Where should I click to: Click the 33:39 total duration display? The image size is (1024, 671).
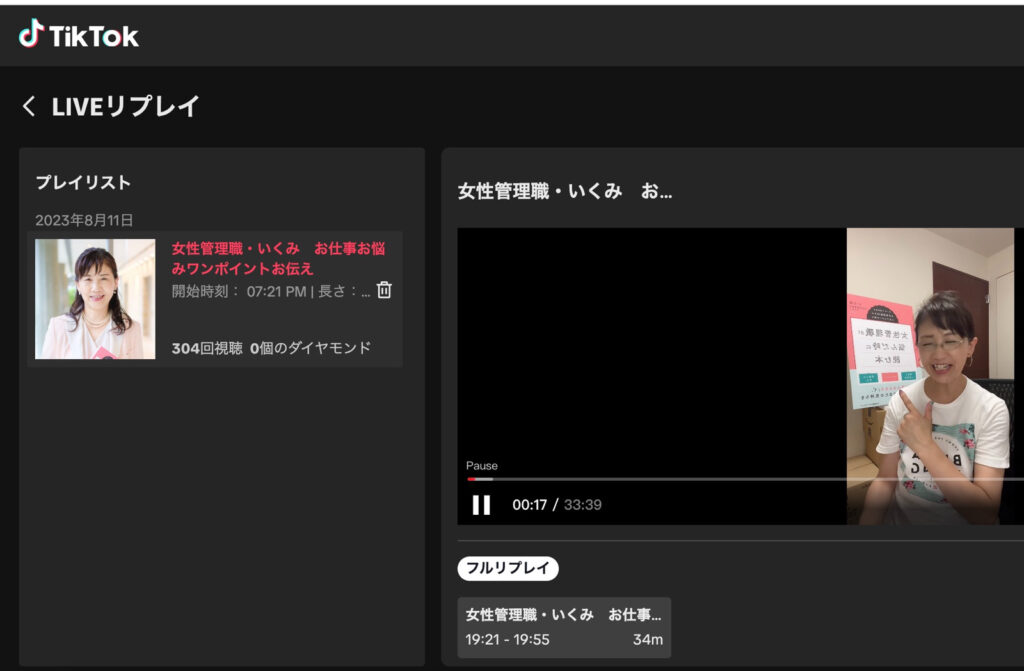click(583, 505)
